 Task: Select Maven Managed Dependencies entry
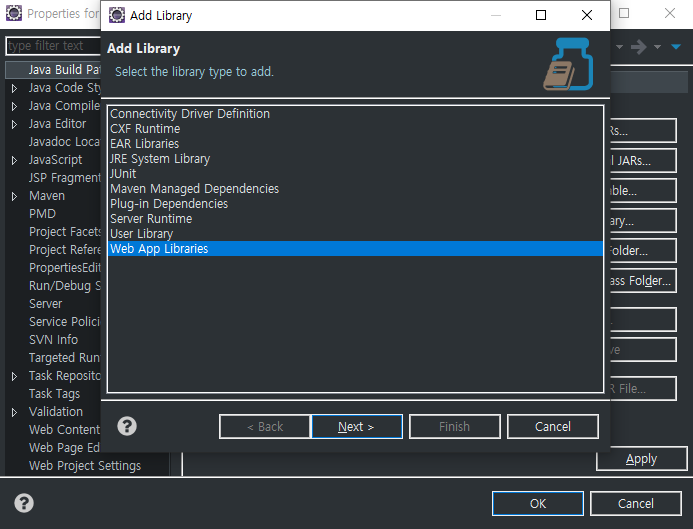coord(355,189)
